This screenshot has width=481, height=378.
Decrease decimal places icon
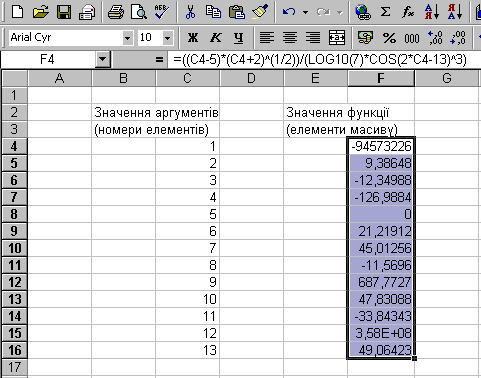(x=458, y=38)
